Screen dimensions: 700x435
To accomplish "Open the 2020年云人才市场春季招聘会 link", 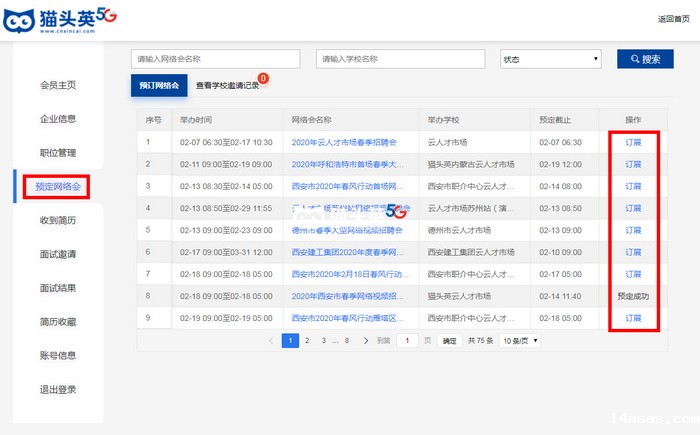I will [x=346, y=142].
